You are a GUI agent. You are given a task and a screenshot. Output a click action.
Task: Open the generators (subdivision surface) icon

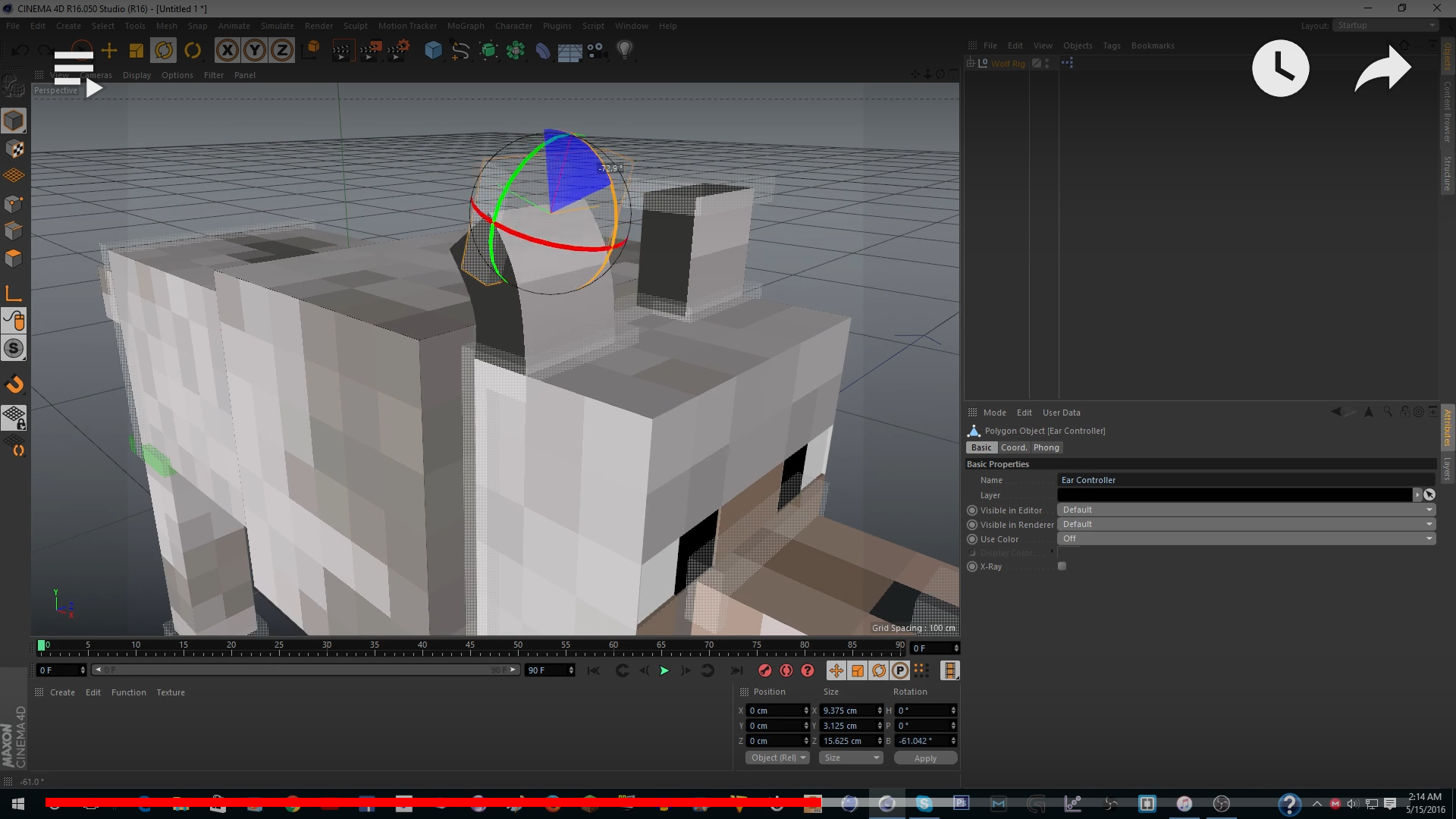point(488,50)
